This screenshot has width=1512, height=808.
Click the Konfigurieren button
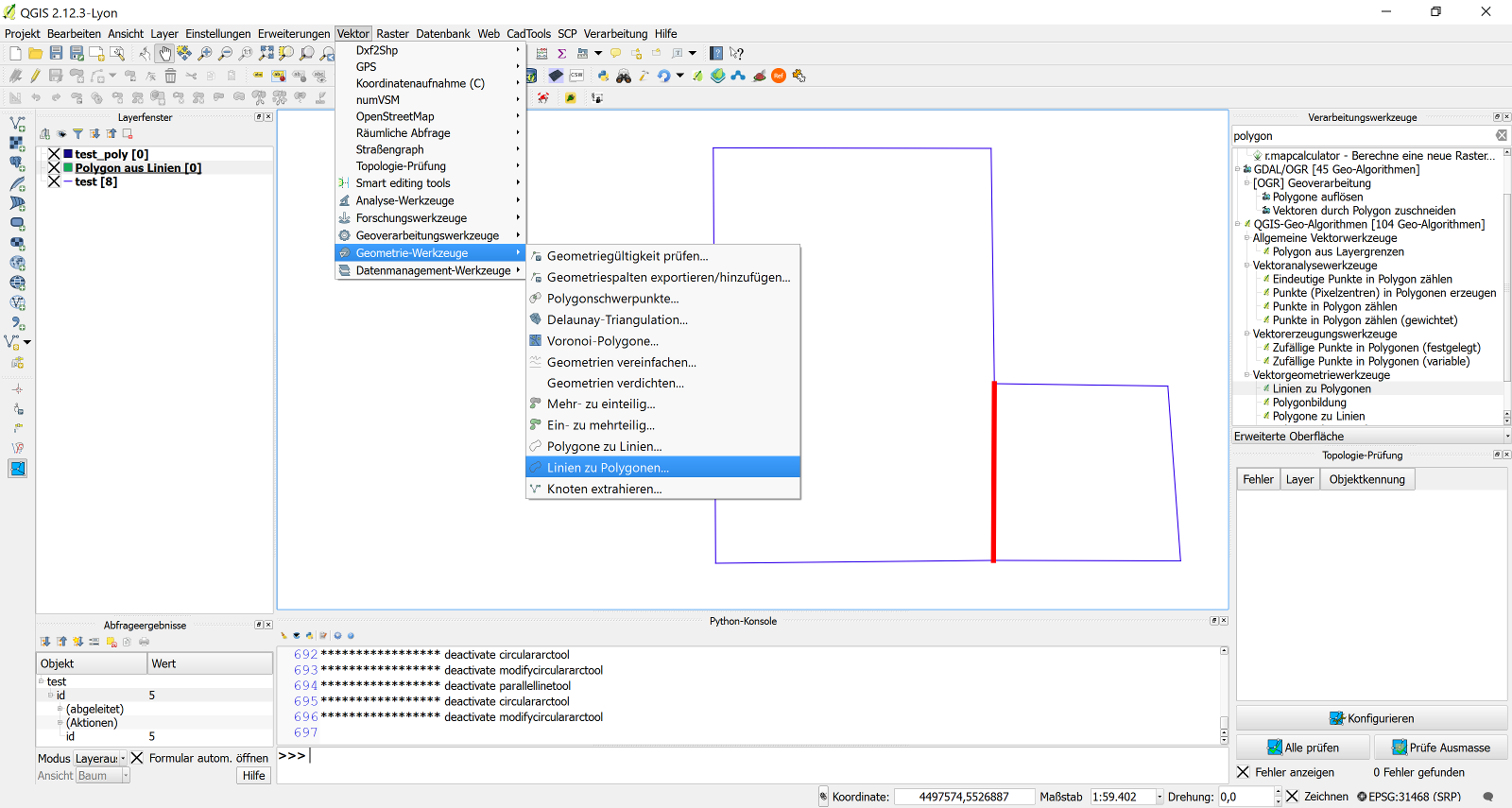pos(1371,718)
